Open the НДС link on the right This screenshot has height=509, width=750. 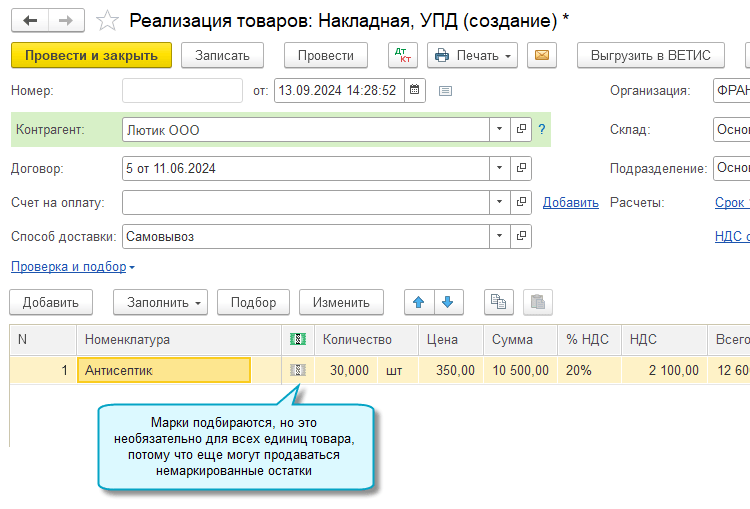pos(732,236)
